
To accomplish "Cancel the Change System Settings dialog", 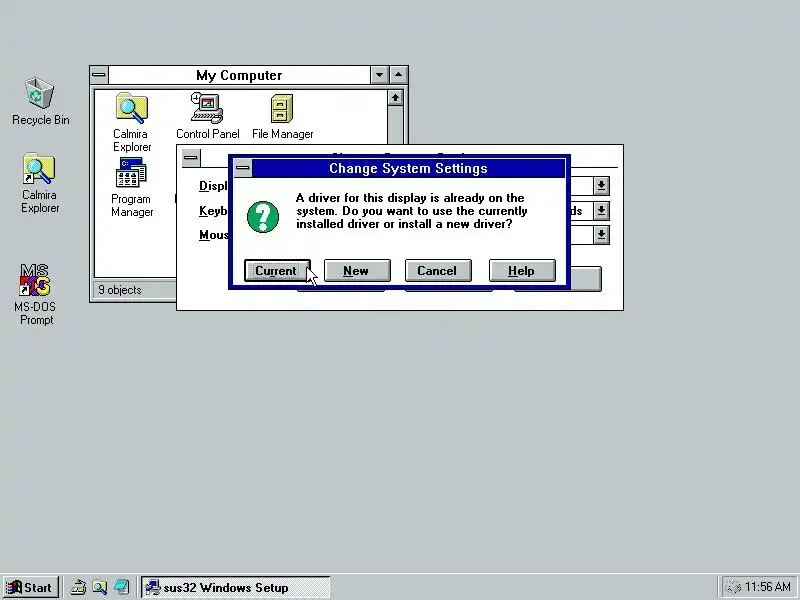I will [438, 270].
